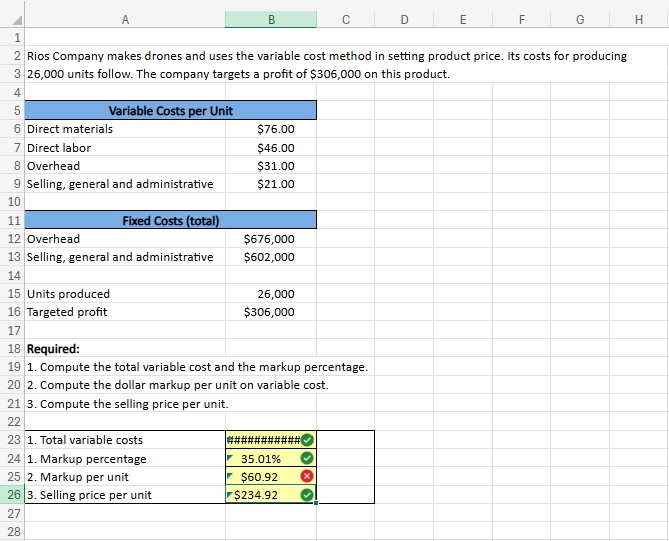Click the red X beside Markup per unit
Screen dimensions: 669x541
pos(307,476)
